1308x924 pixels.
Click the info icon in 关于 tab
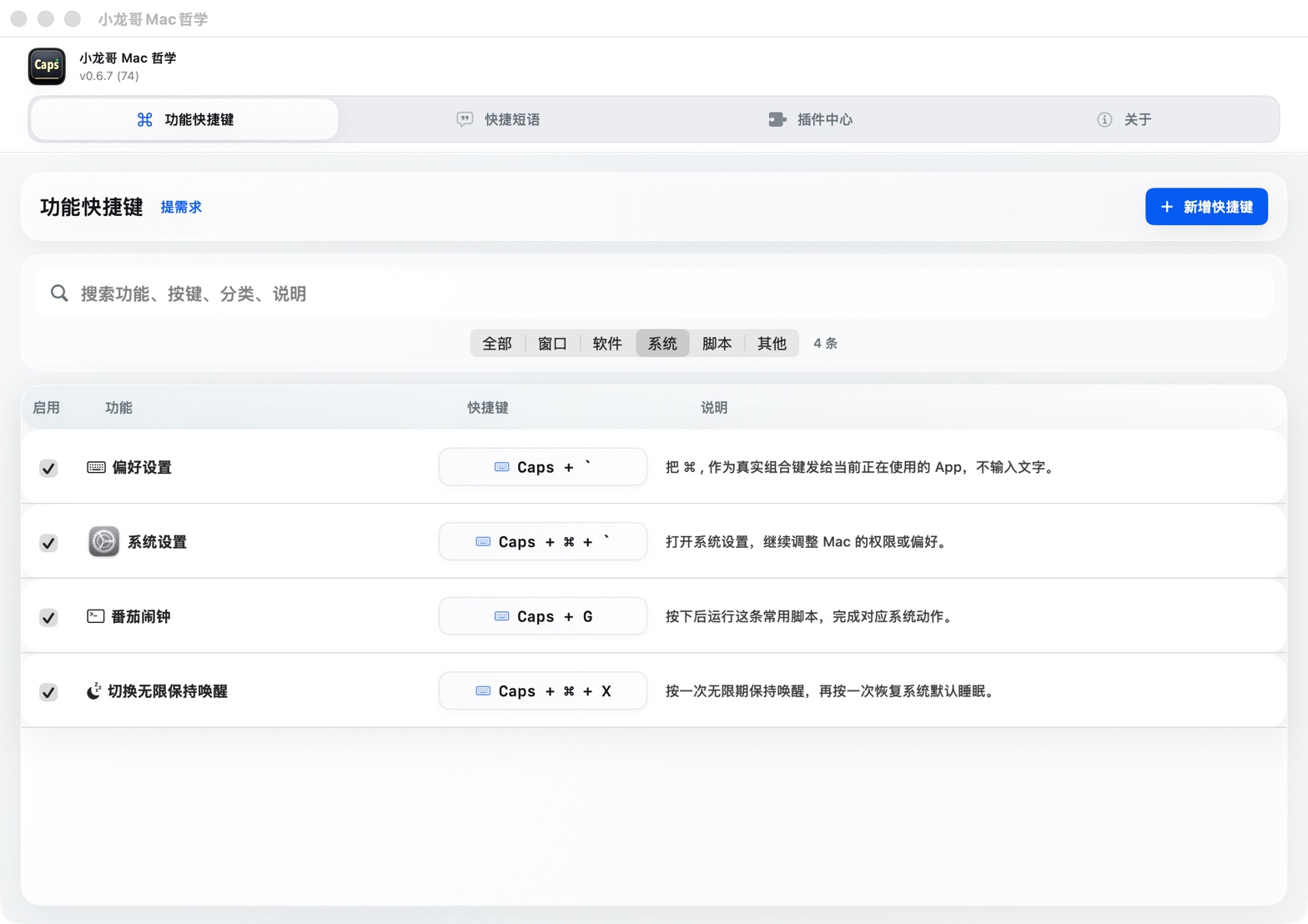pos(1104,120)
